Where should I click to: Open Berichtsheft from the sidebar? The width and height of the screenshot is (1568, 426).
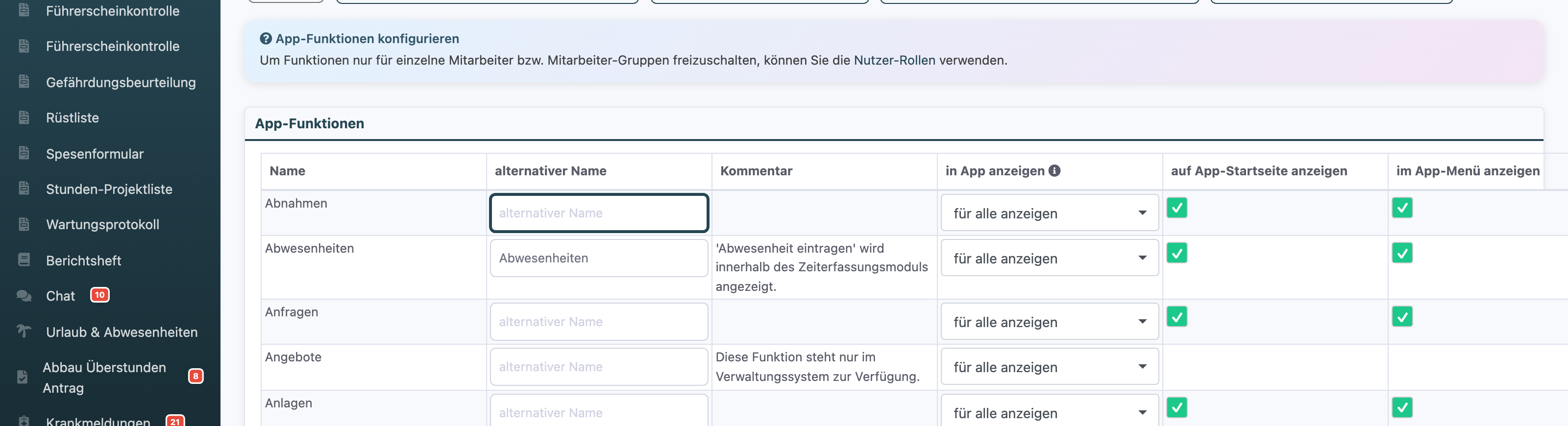click(x=83, y=260)
